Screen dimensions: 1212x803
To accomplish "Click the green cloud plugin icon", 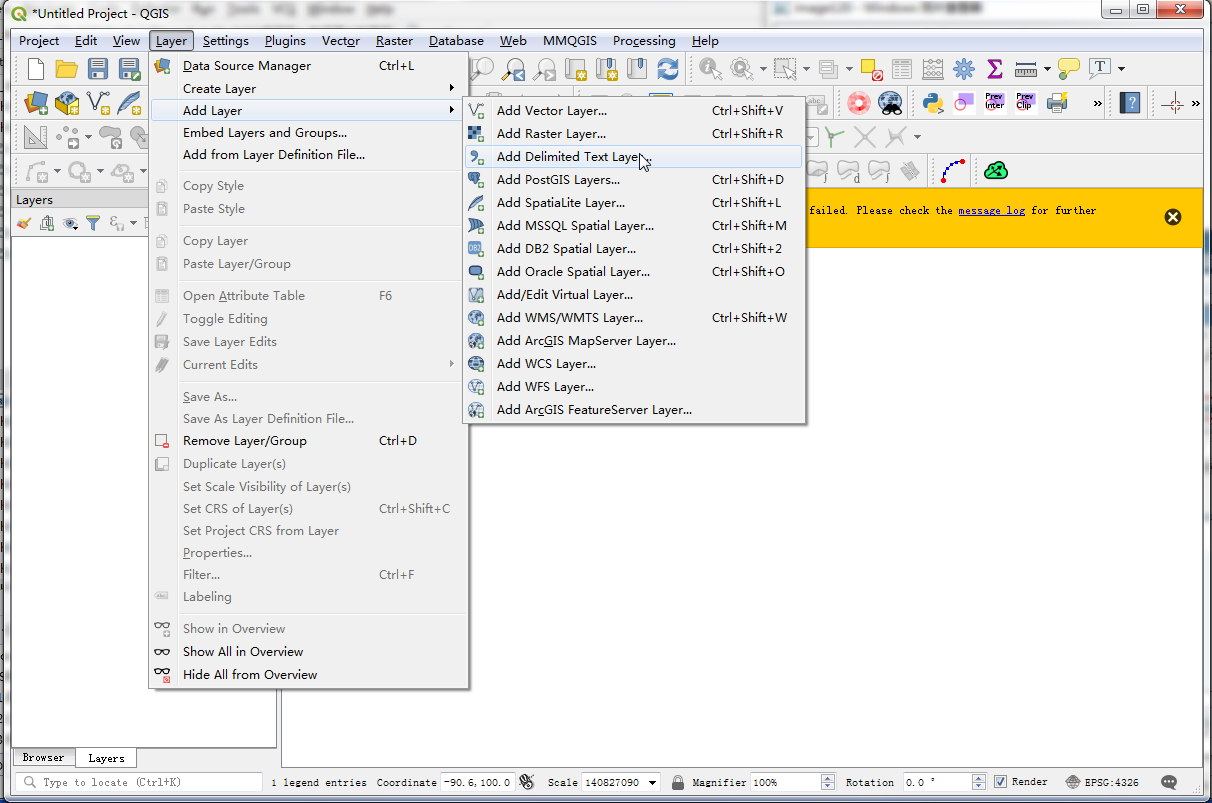I will [x=995, y=171].
